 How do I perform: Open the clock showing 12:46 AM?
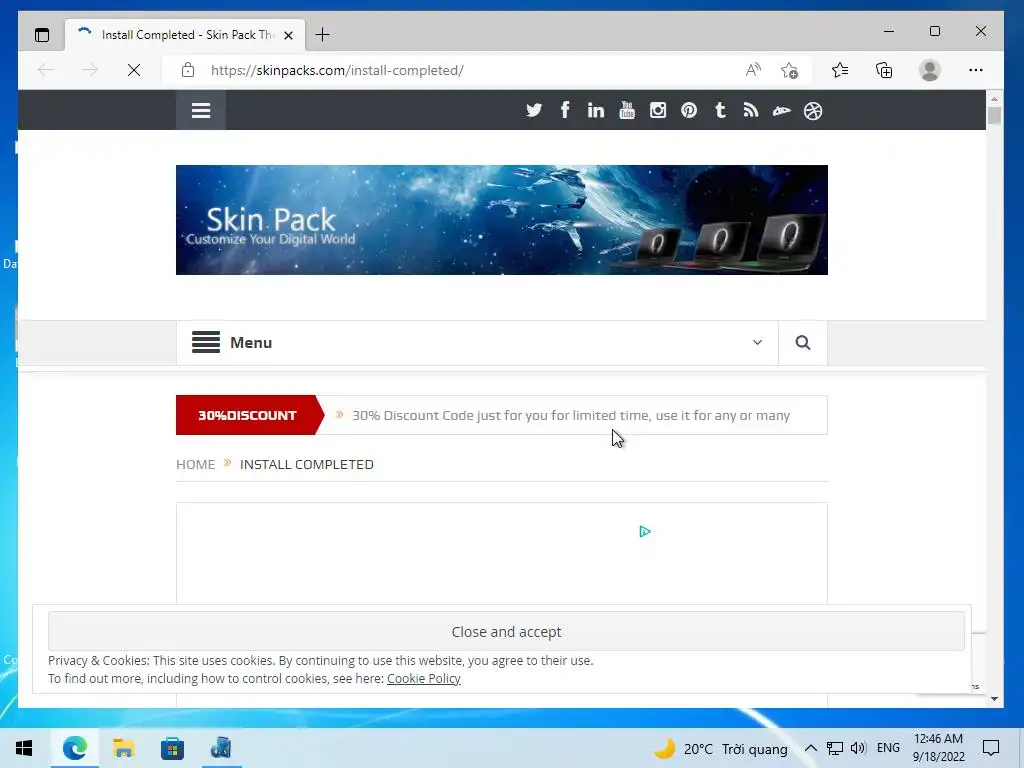tap(938, 748)
